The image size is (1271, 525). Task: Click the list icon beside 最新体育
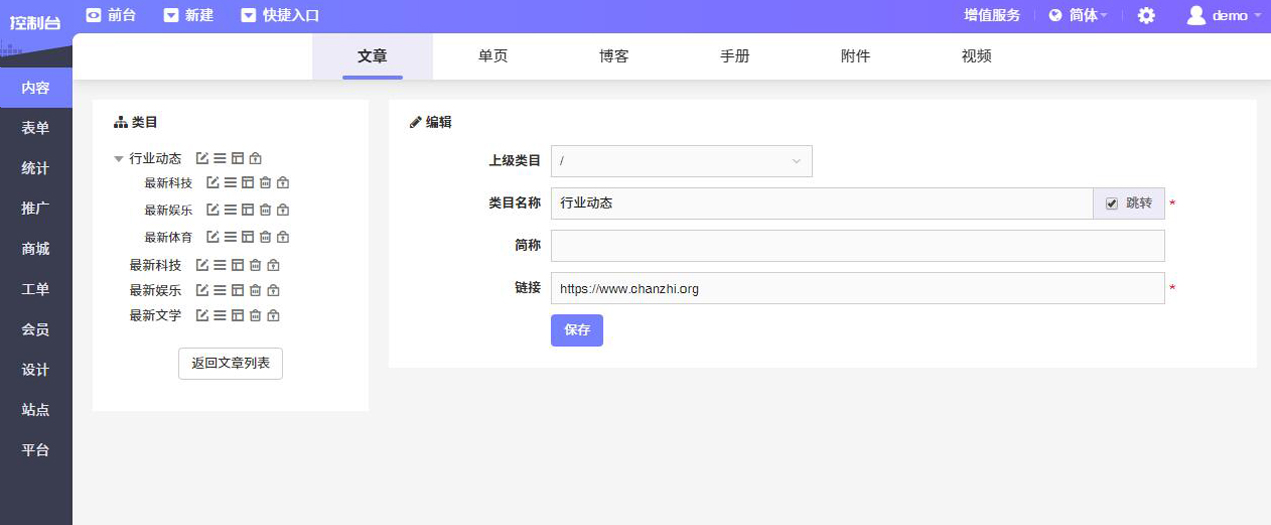pos(230,237)
